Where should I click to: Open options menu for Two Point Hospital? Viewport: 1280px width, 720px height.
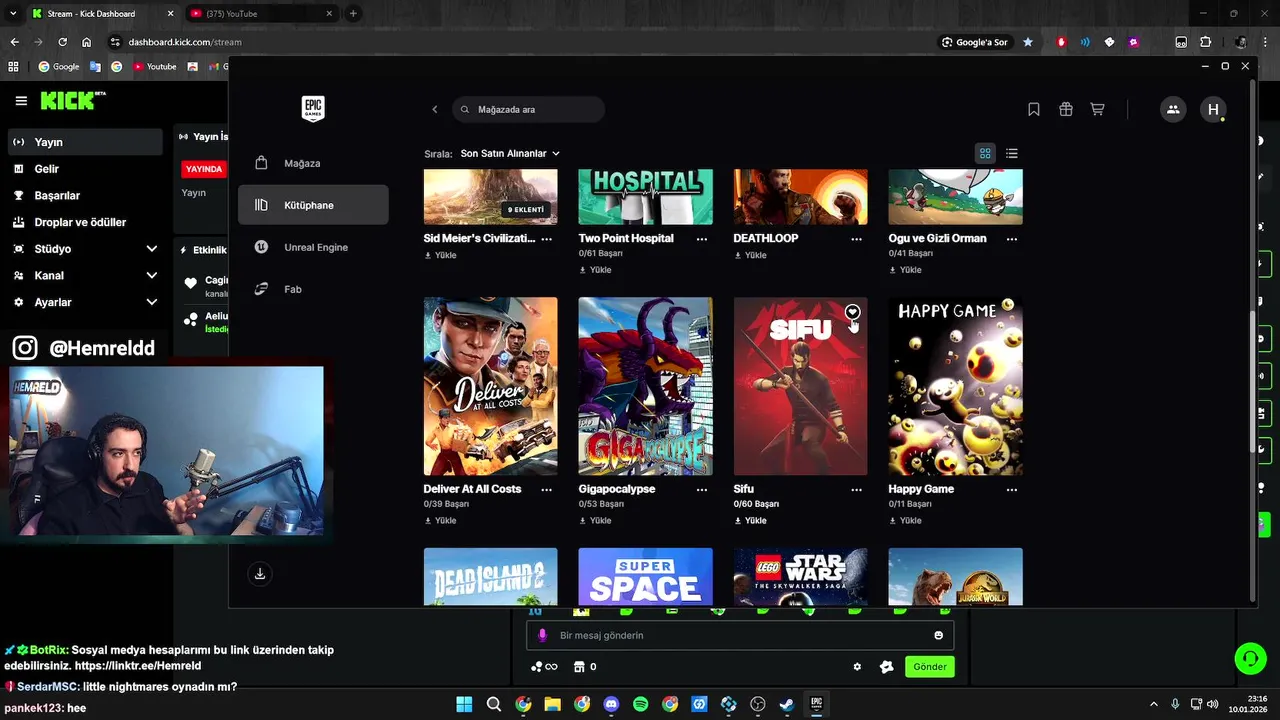(702, 239)
